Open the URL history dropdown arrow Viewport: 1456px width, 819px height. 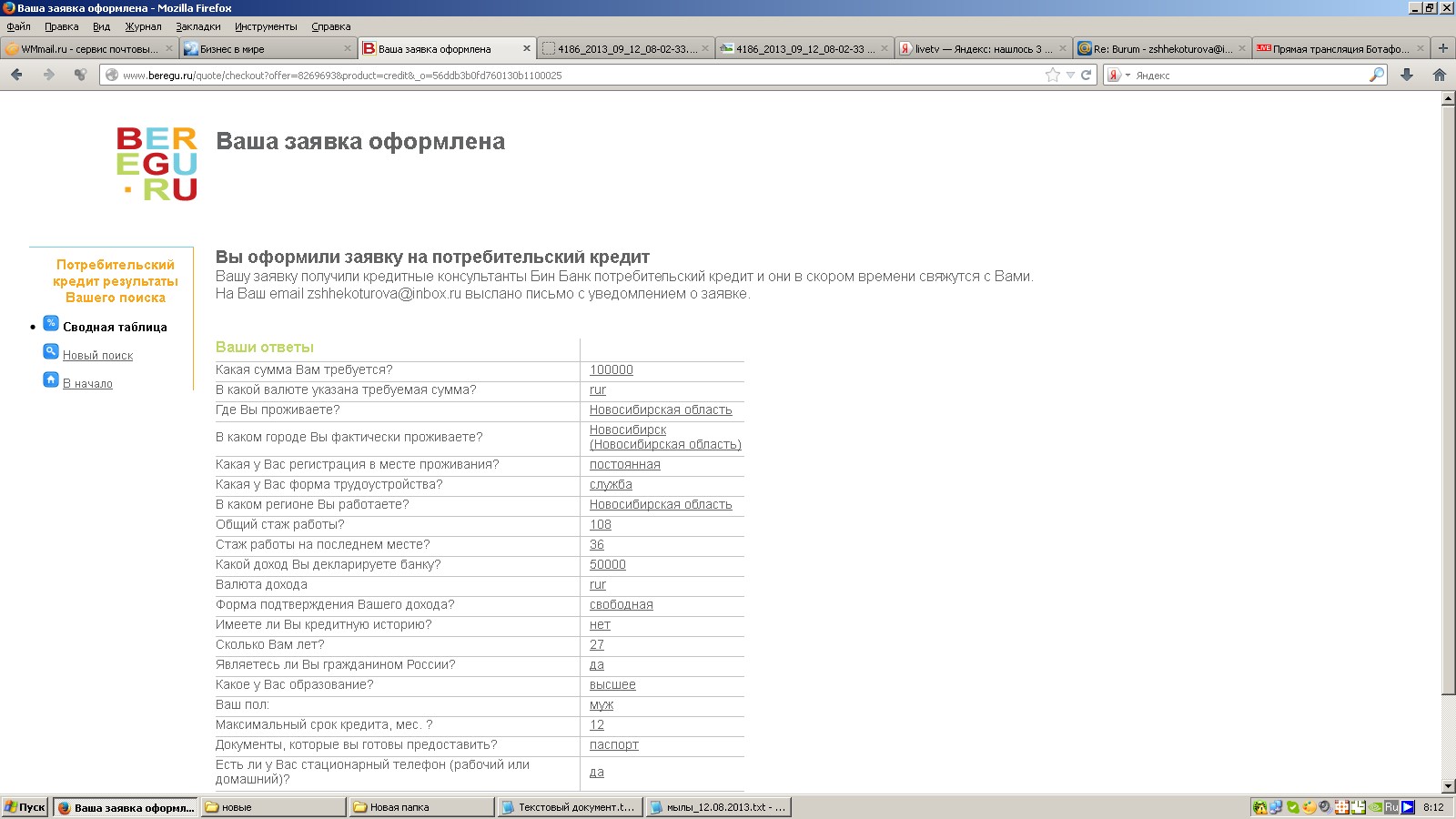(x=1070, y=76)
